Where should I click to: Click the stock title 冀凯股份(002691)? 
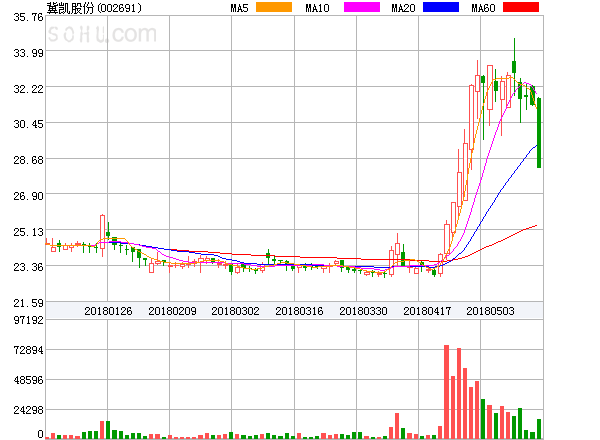pyautogui.click(x=94, y=8)
